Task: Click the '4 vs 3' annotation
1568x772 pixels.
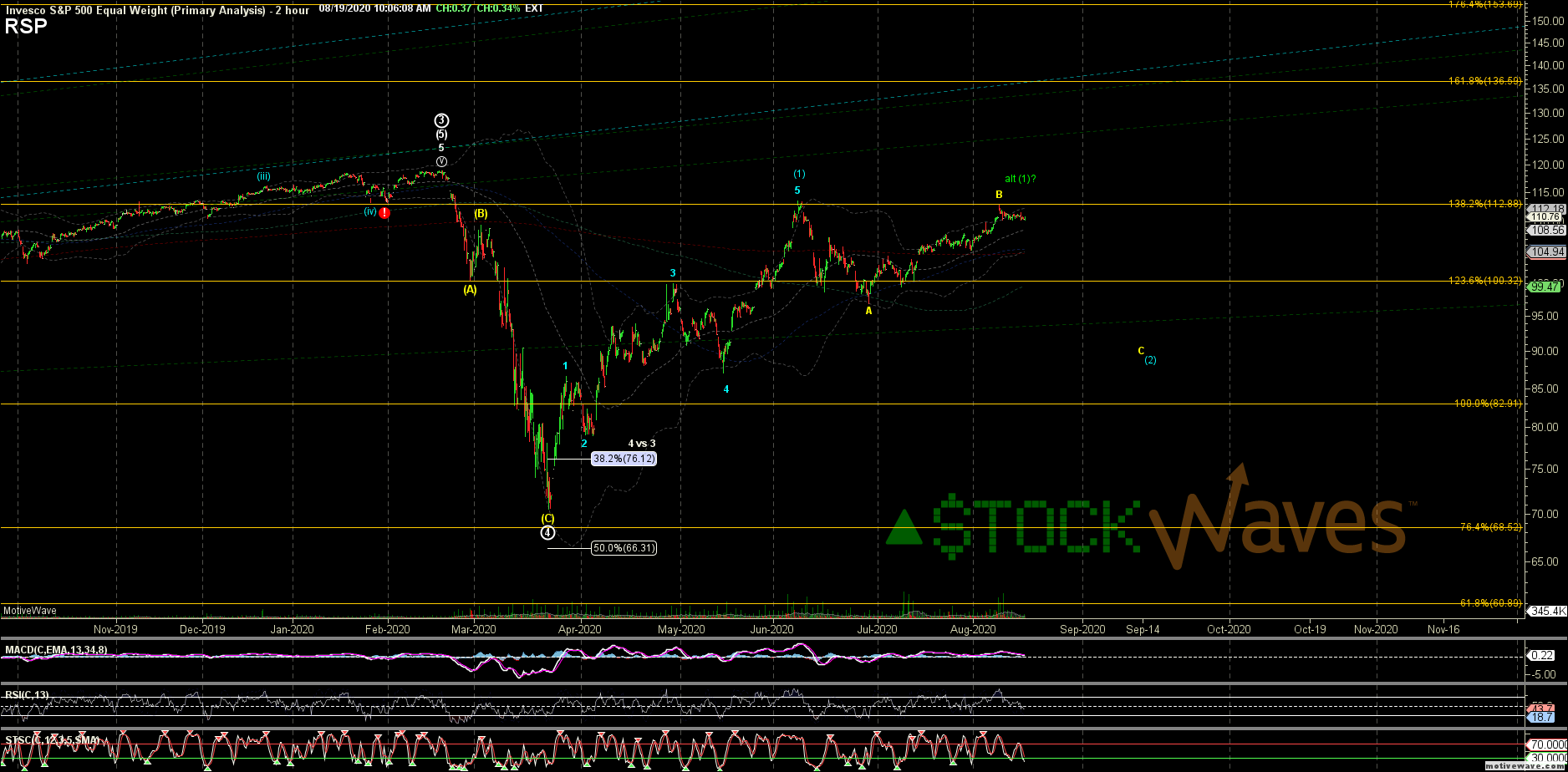Action: 642,444
